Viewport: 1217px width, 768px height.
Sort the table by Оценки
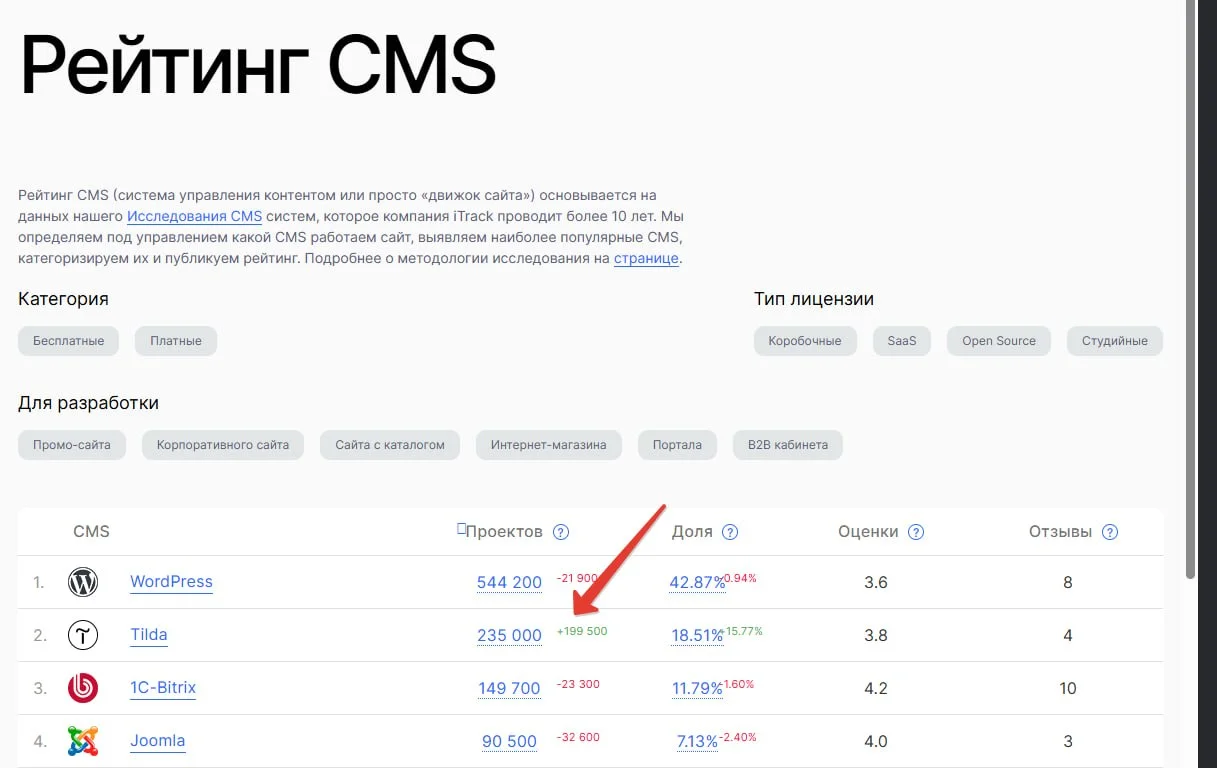[x=868, y=532]
